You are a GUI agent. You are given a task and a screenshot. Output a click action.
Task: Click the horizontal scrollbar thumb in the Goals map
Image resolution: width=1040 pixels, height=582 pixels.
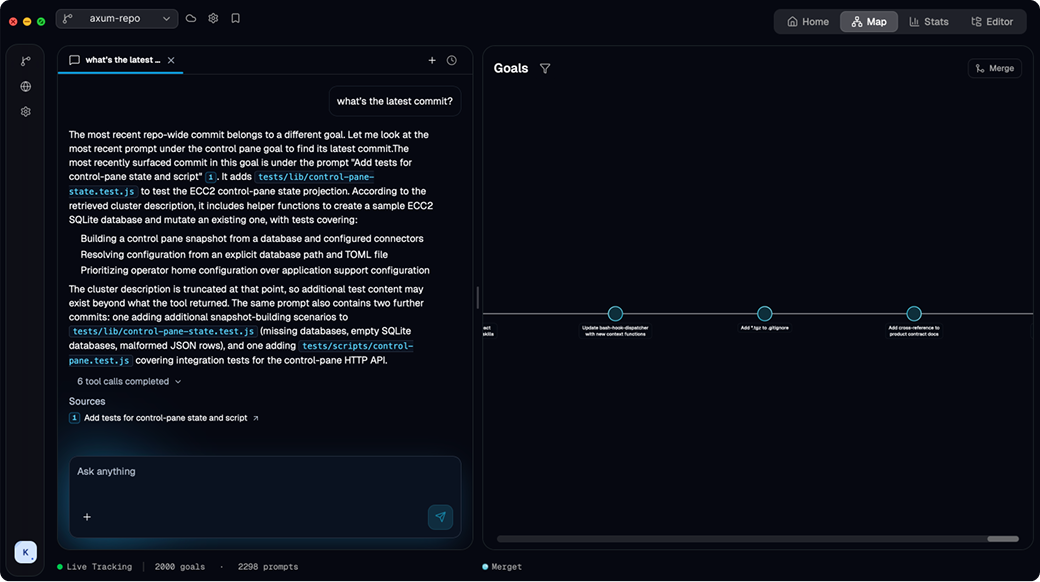1003,539
